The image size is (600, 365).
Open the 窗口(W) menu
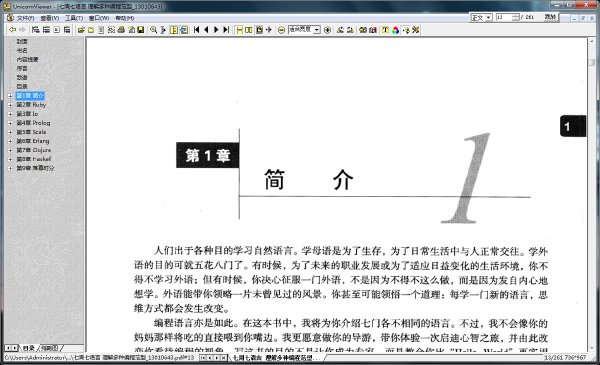pyautogui.click(x=99, y=18)
